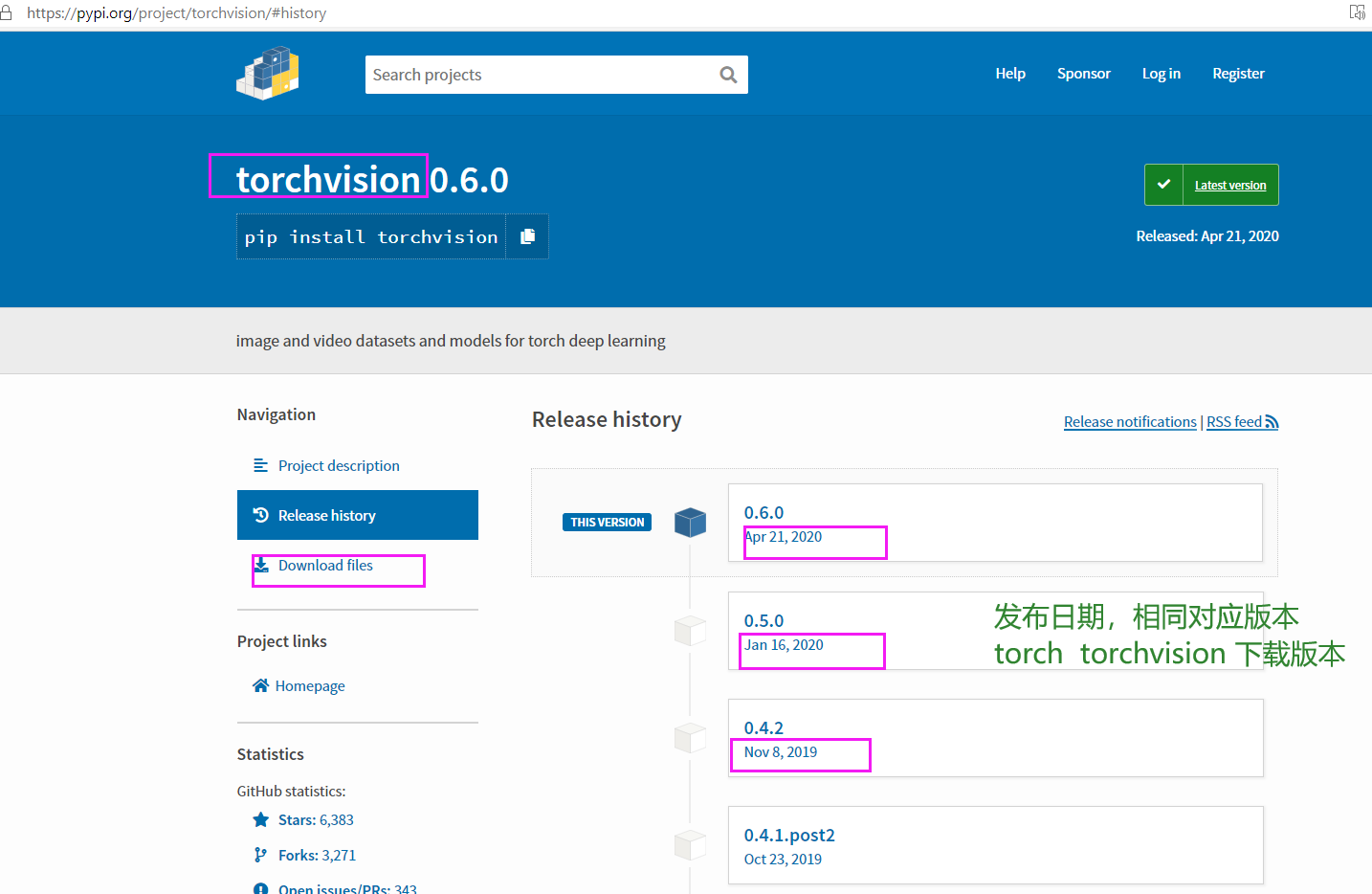
Task: Click the Download files arrow icon
Action: point(259,564)
